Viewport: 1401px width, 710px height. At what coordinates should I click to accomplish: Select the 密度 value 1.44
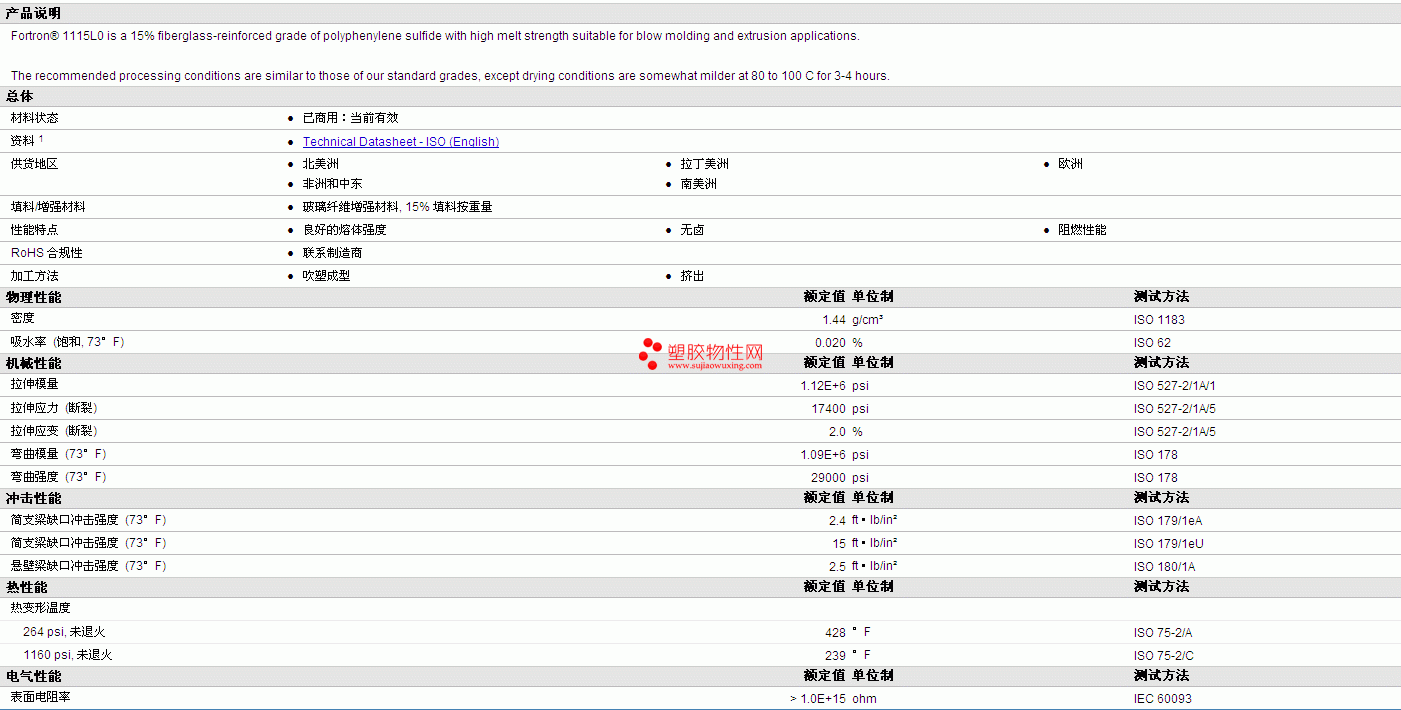point(834,320)
